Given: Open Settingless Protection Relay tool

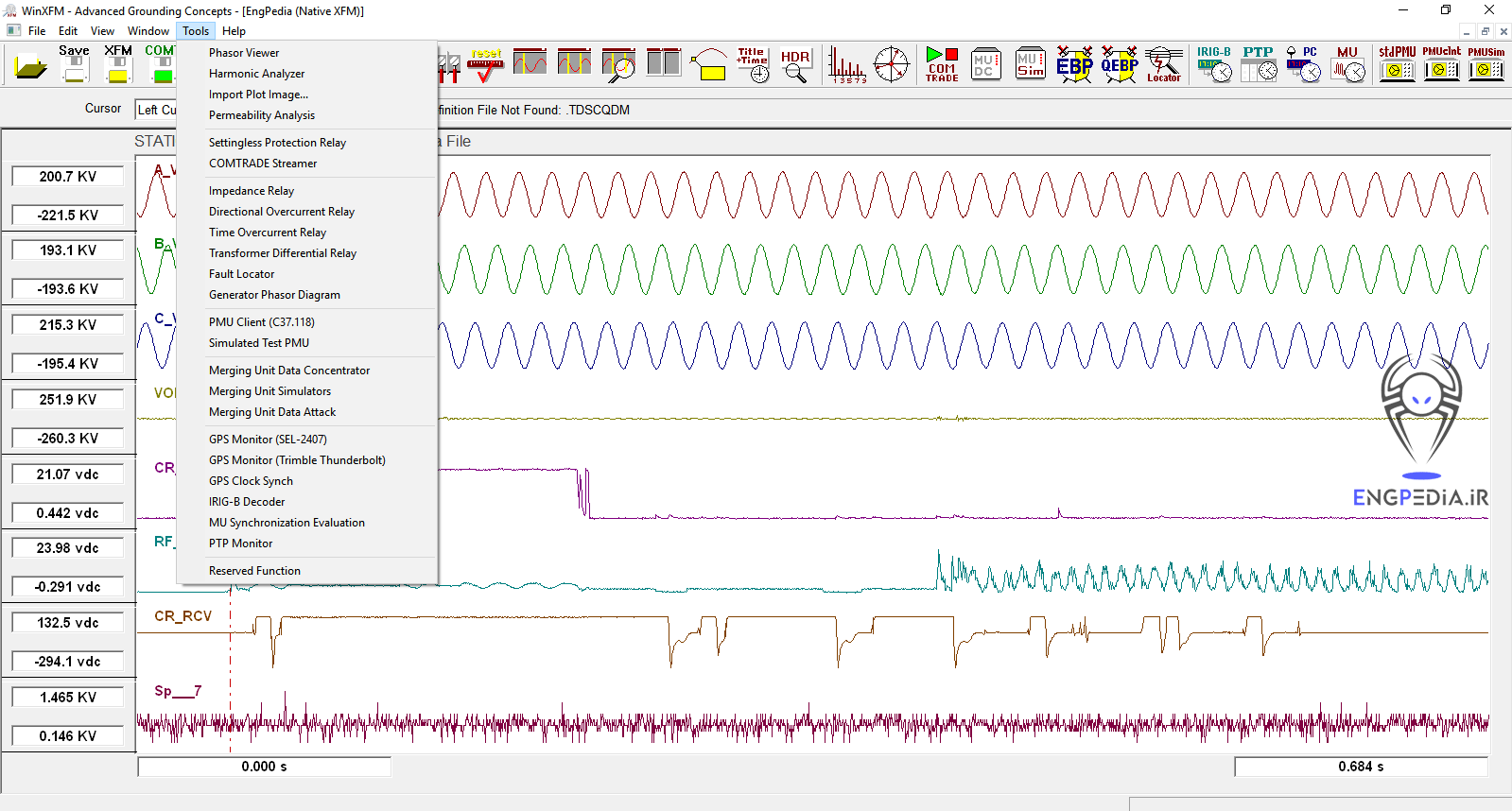Looking at the screenshot, I should tap(306, 143).
